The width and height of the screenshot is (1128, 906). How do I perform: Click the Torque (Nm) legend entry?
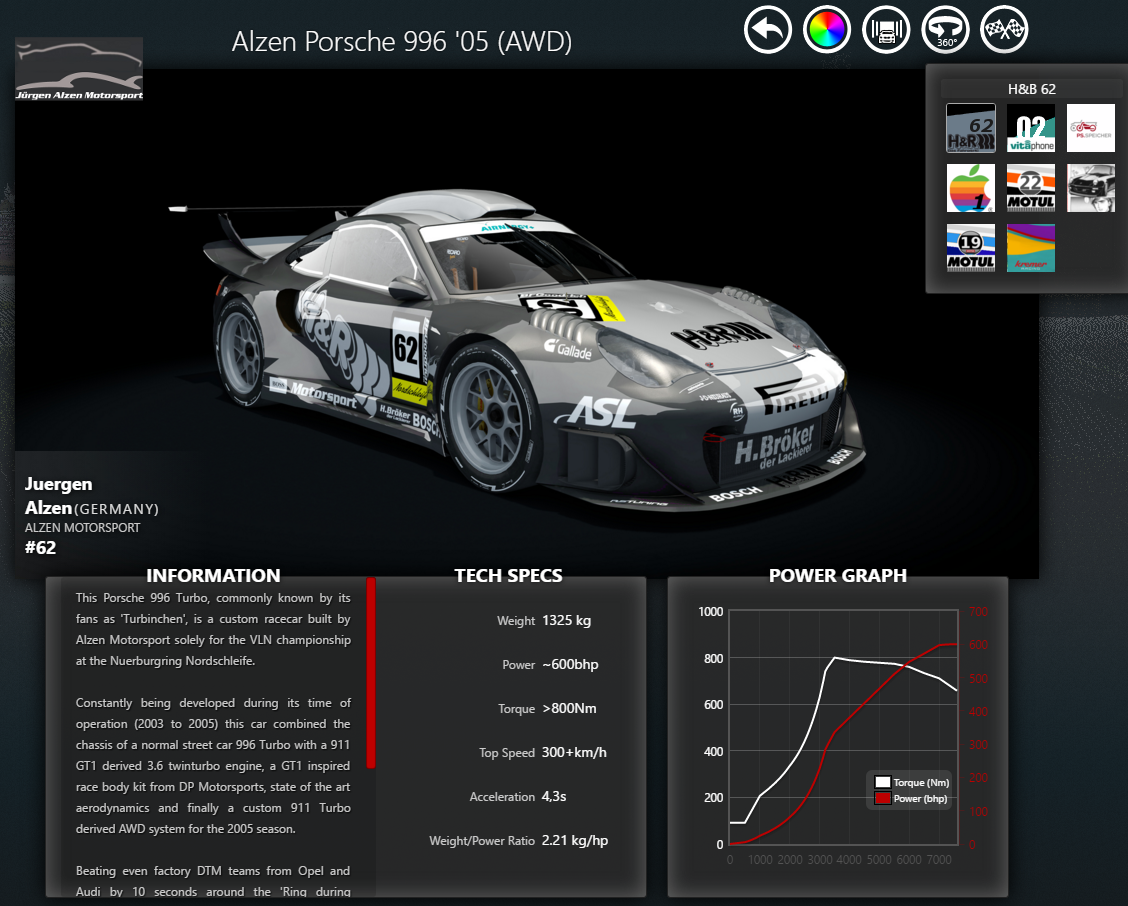[912, 782]
